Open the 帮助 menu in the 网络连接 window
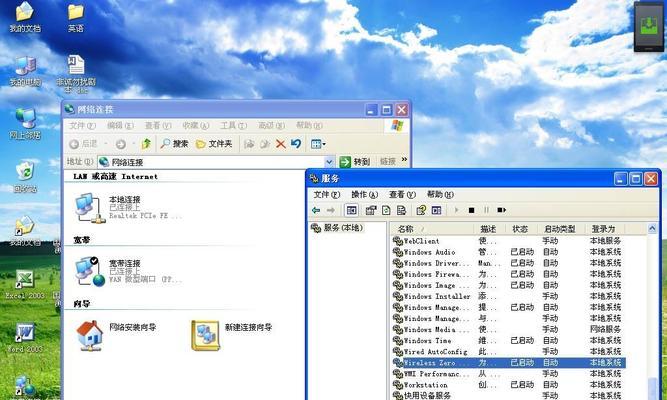The image size is (667, 400). point(309,126)
